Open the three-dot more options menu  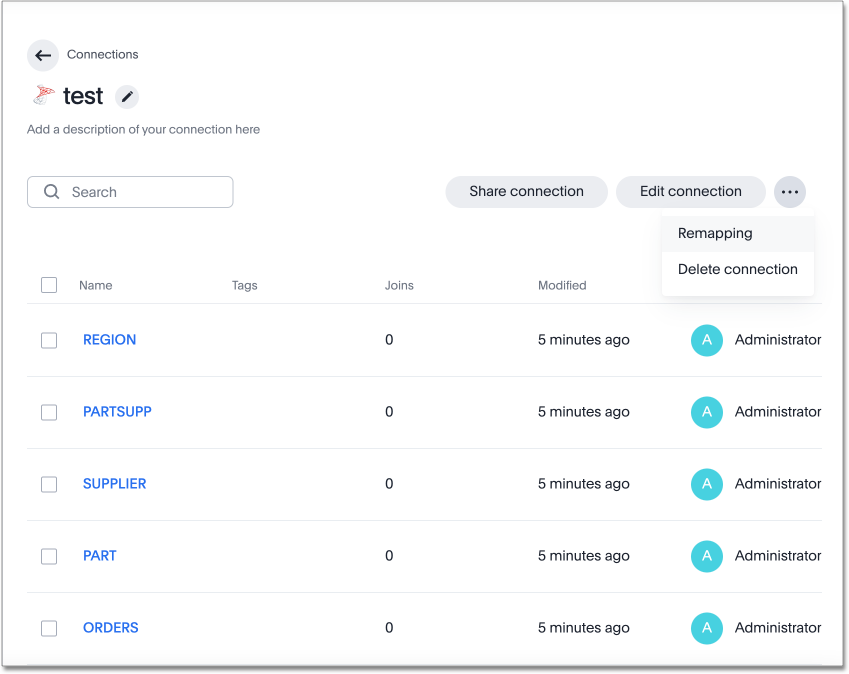(x=789, y=192)
